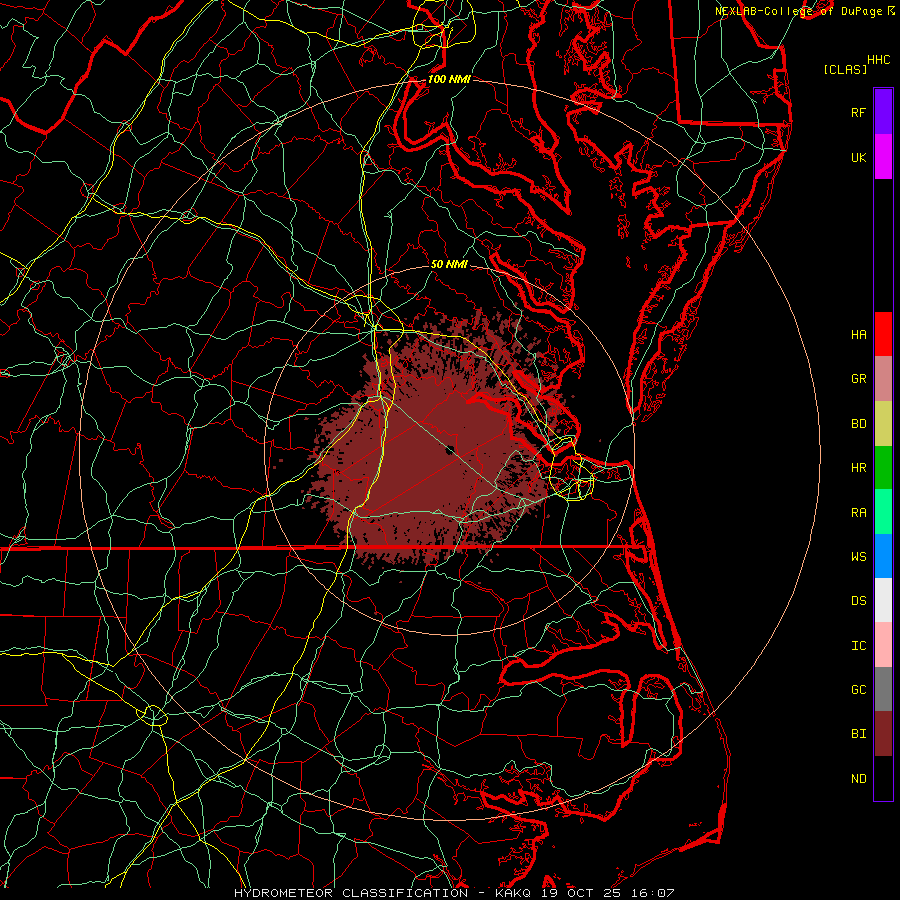This screenshot has height=900, width=900.
Task: Click the GC legend label
Action: click(858, 690)
